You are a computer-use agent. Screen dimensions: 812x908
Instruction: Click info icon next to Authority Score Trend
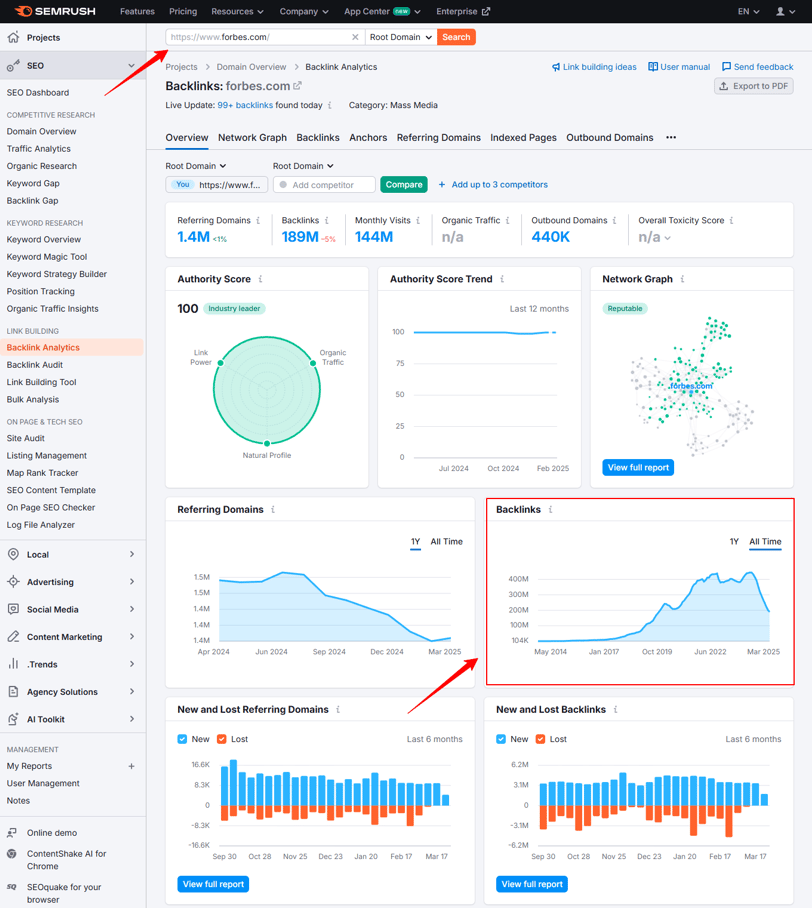click(502, 279)
